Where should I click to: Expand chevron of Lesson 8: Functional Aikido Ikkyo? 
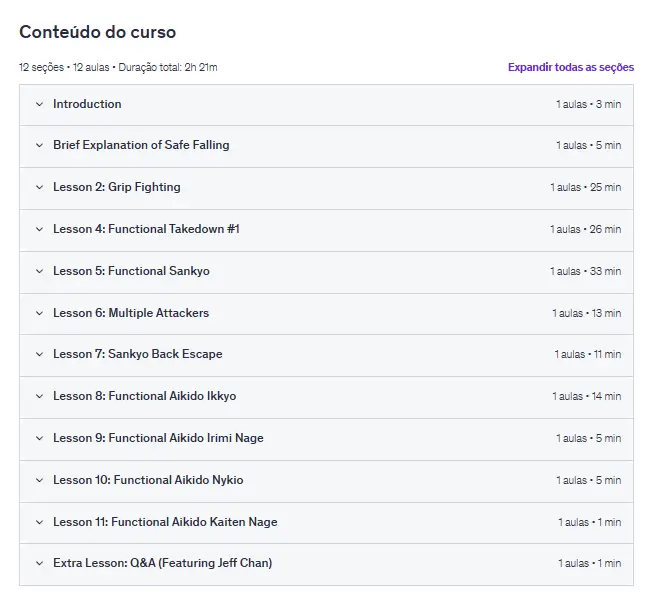[x=39, y=397]
